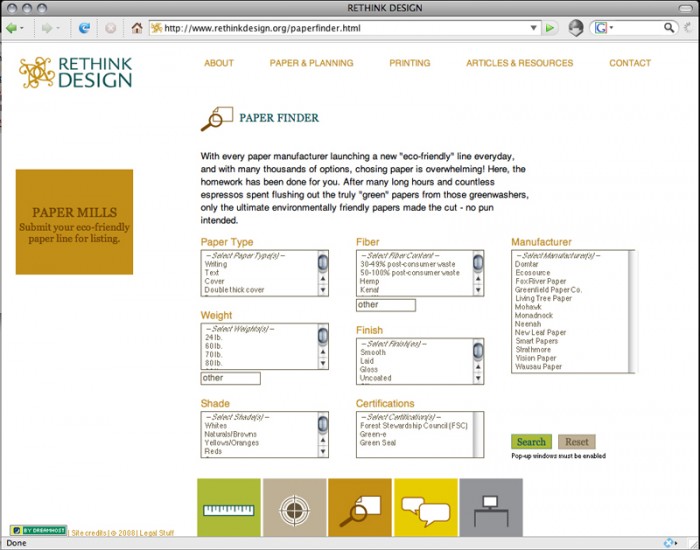Open the URL history dropdown arrow
The height and width of the screenshot is (550, 700).
point(533,28)
